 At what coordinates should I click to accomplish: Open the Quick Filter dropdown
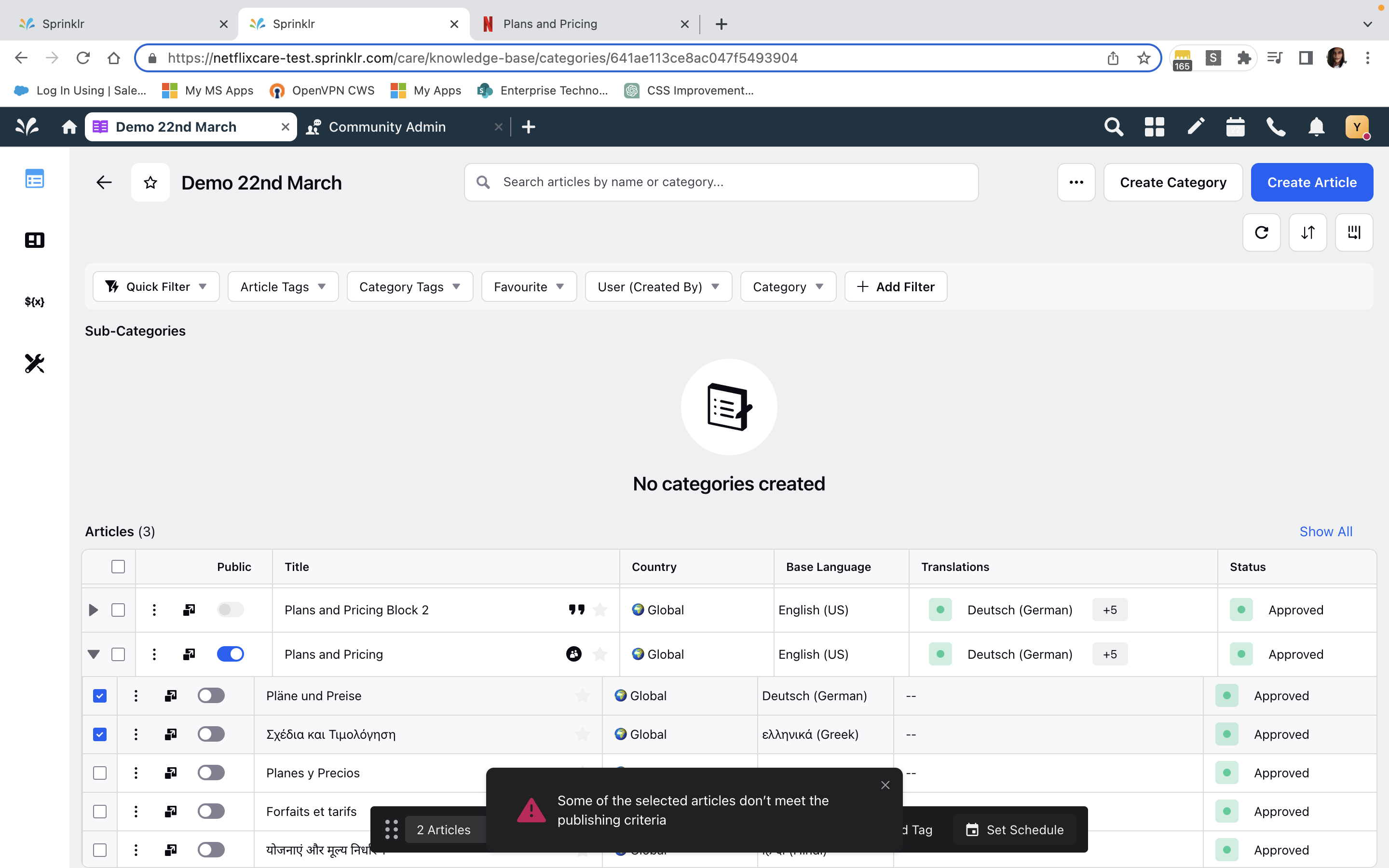(156, 286)
